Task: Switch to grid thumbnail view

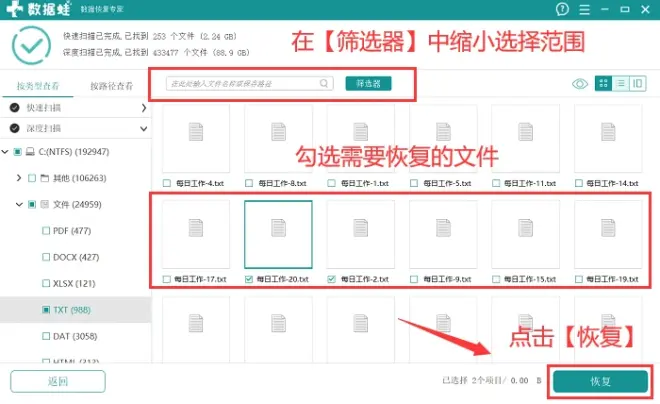Action: click(603, 83)
